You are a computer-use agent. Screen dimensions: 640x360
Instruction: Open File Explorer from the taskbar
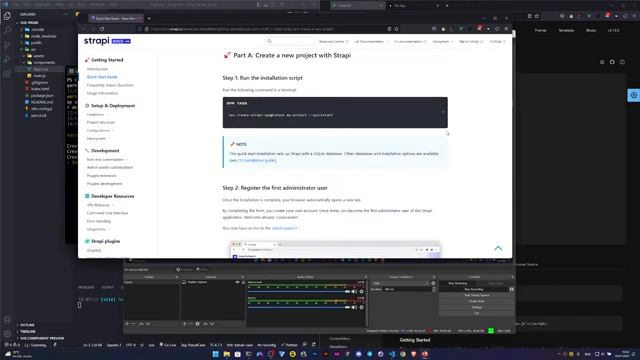(x=227, y=354)
